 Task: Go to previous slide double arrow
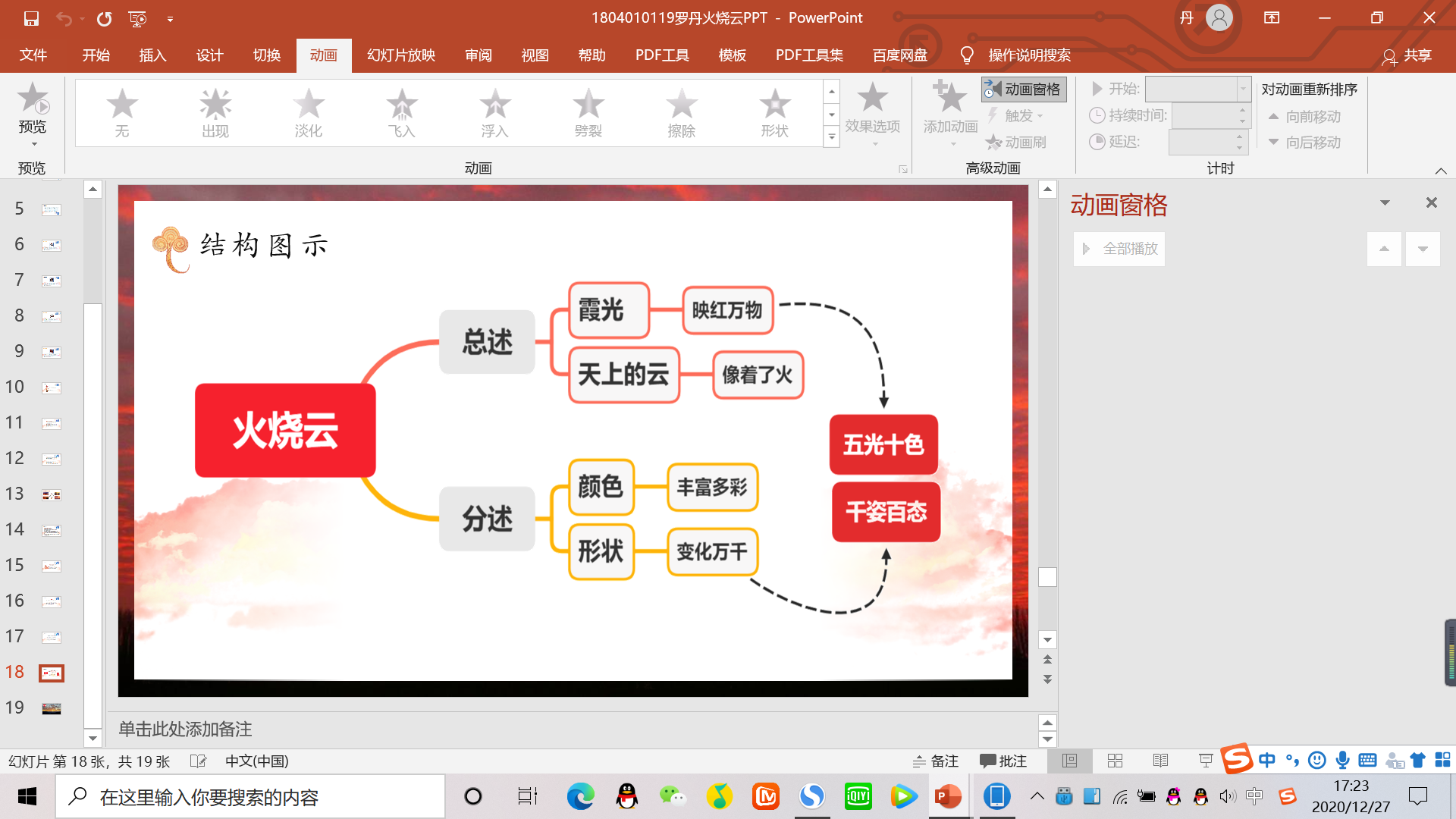pos(1047,659)
